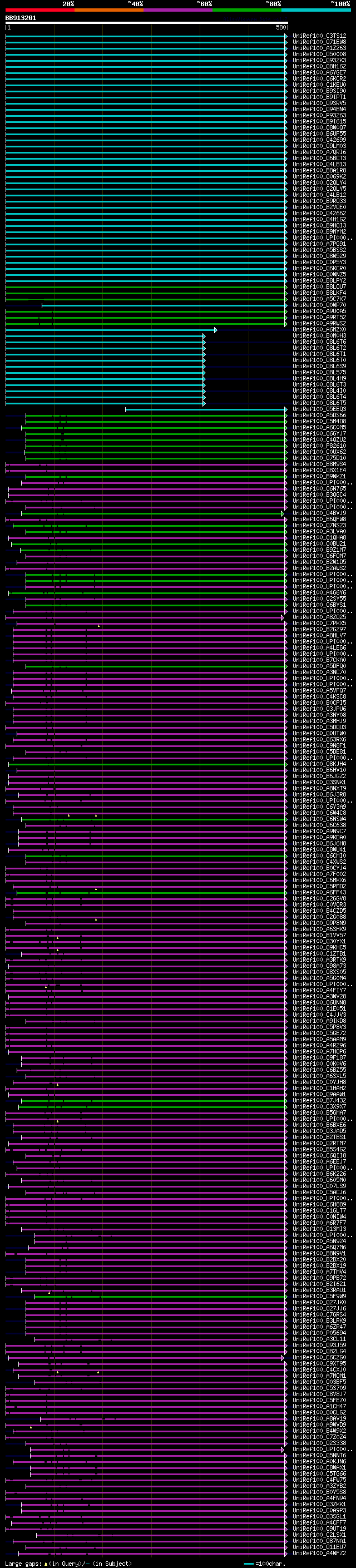Select the UniRef100_A4WFZ2 label

[319, 1554]
